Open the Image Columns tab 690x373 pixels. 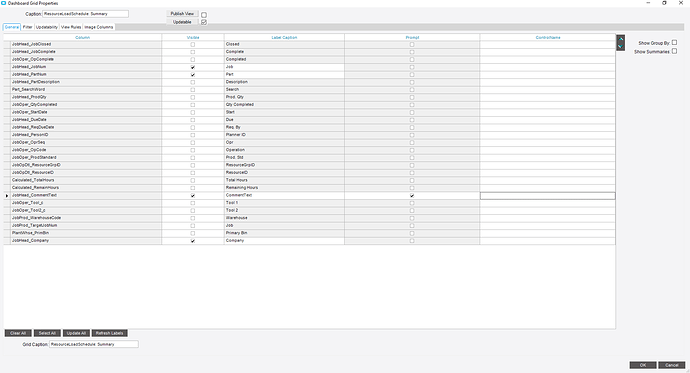coord(99,27)
